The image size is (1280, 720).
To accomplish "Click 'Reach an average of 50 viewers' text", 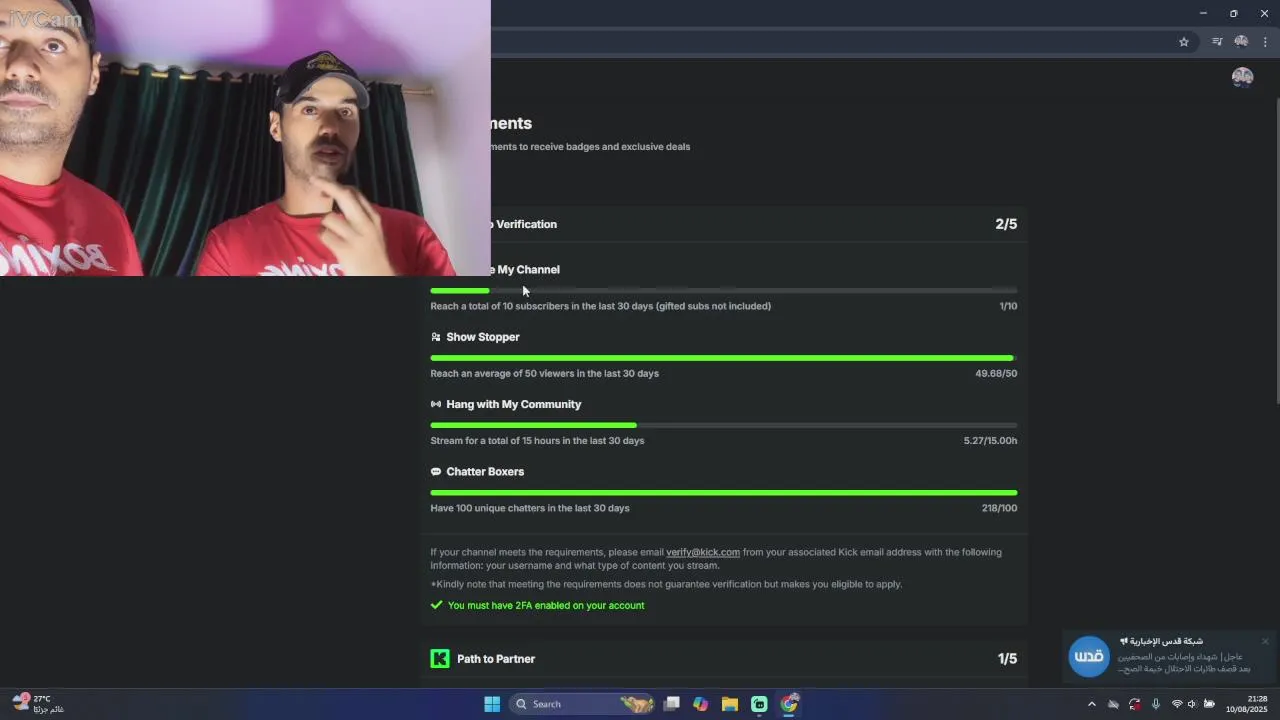I will tap(544, 373).
